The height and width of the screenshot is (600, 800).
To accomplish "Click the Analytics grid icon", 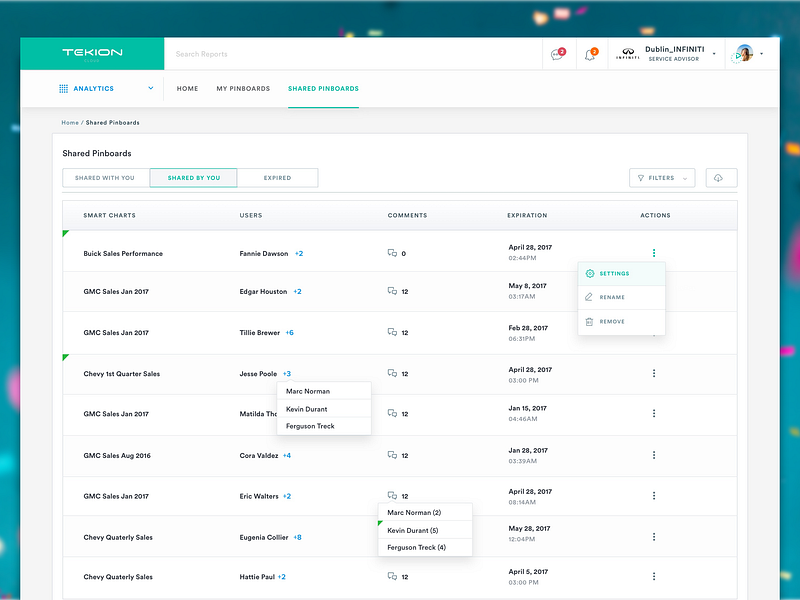I will [63, 89].
